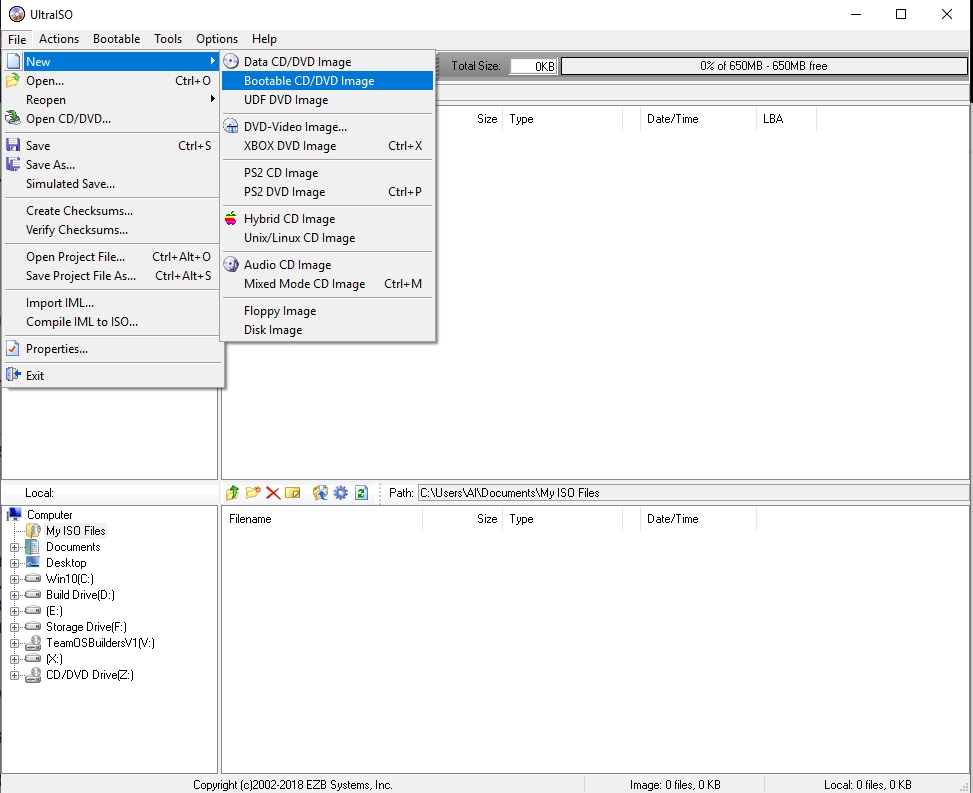Go up one folder in Local toolbar

click(x=233, y=493)
